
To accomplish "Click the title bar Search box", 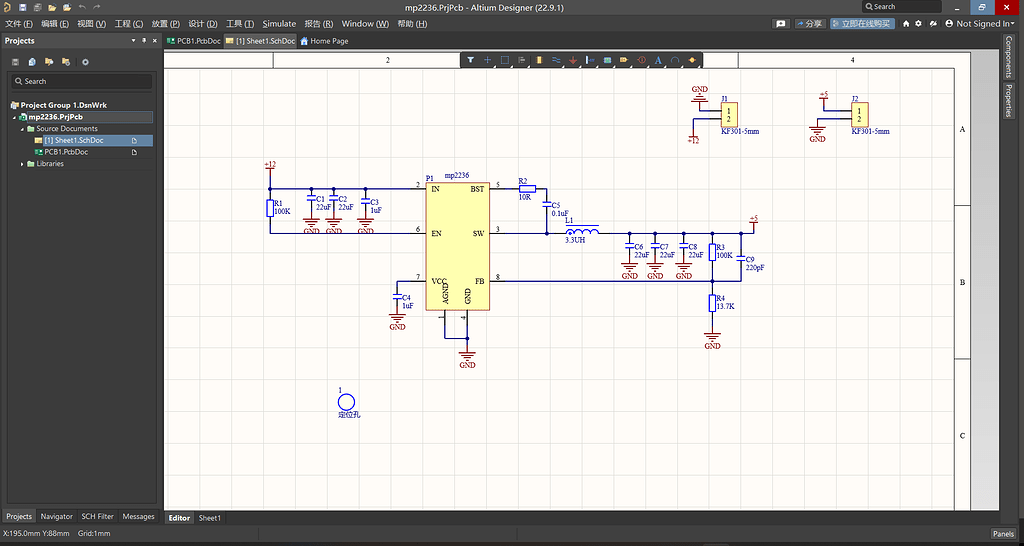I will 902,7.
